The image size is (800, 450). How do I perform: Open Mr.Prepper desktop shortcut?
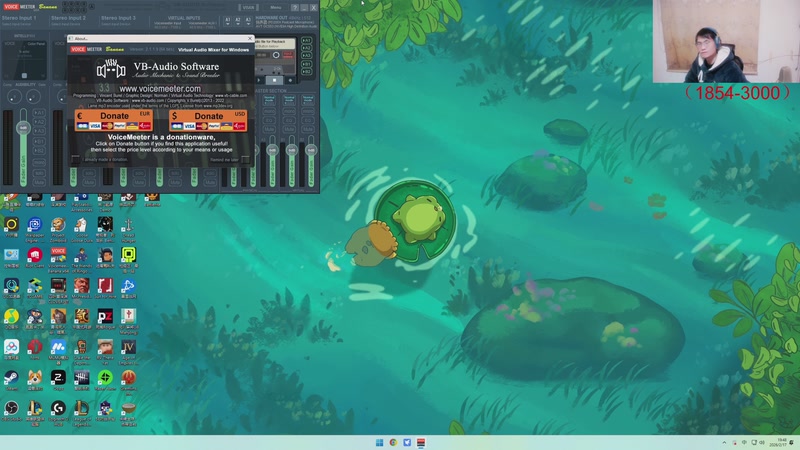81,288
